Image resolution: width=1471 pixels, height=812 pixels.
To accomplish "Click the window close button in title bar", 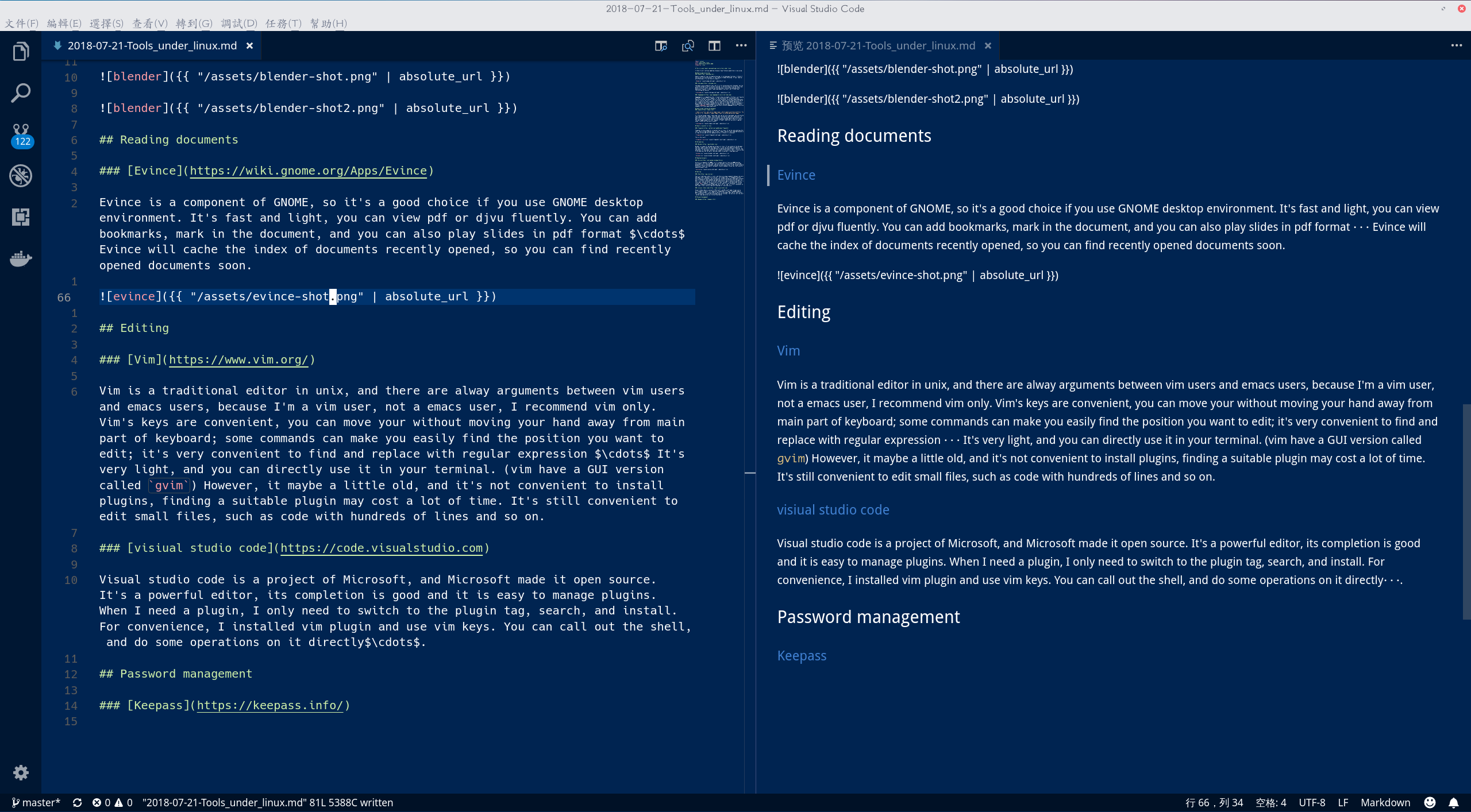I will coord(1461,9).
